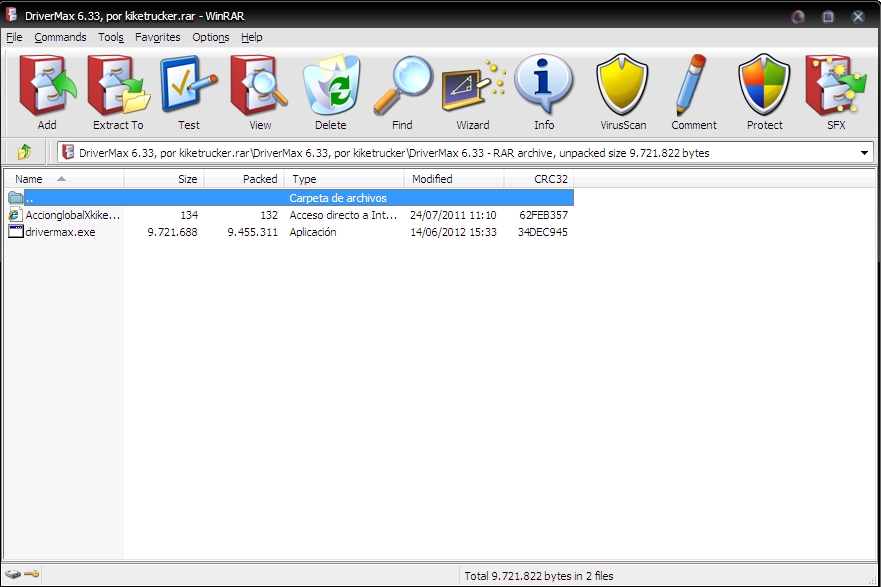Run the Test archive tool
881x587 pixels.
pyautogui.click(x=189, y=85)
